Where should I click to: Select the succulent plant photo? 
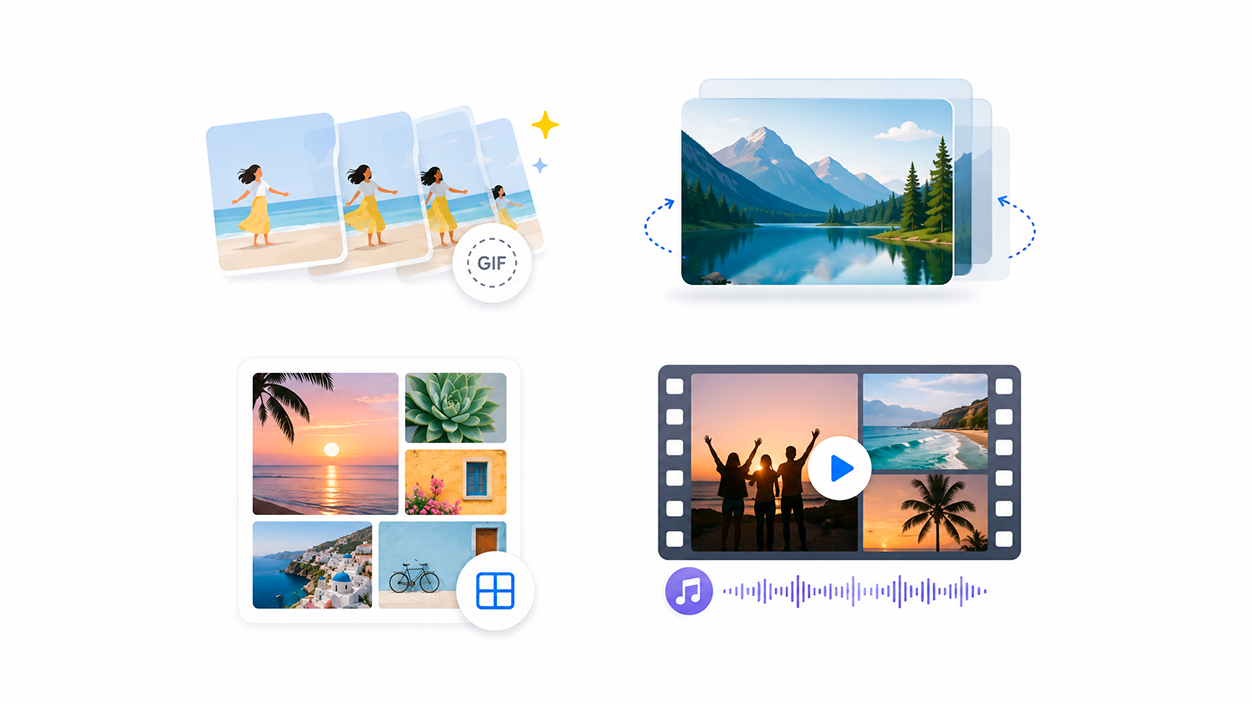[x=455, y=408]
